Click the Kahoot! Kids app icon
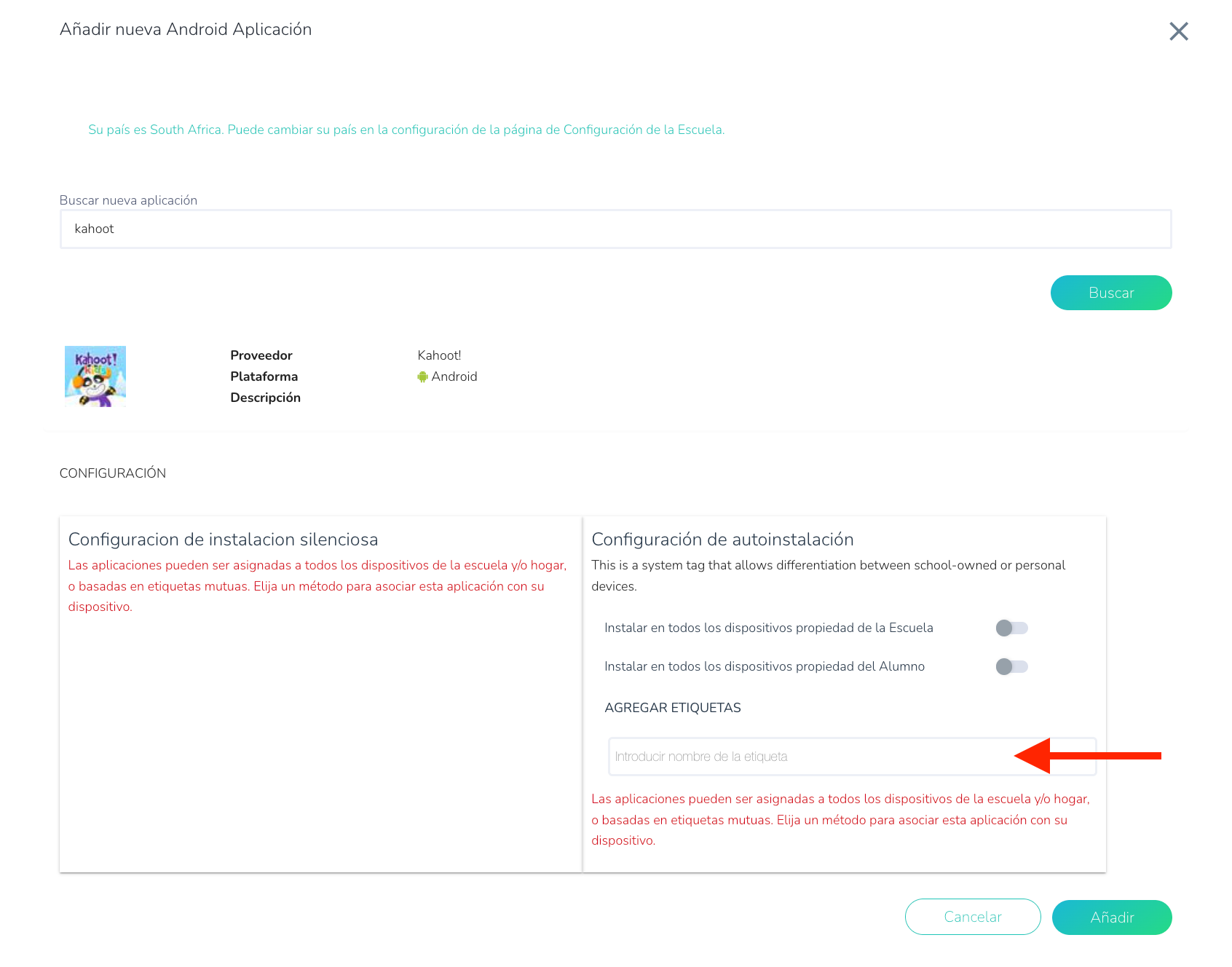 pyautogui.click(x=95, y=376)
